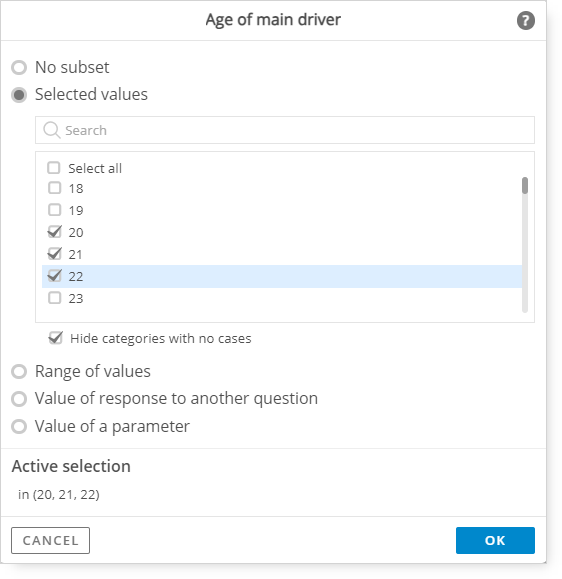The width and height of the screenshot is (562, 579).
Task: Click the highlighted row labeled 22
Action: click(x=282, y=276)
